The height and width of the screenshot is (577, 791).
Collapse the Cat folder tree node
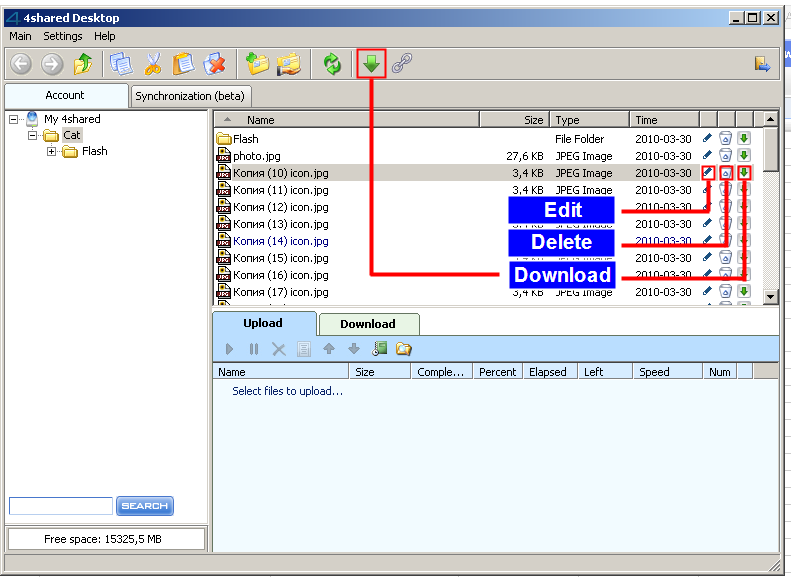tap(33, 135)
